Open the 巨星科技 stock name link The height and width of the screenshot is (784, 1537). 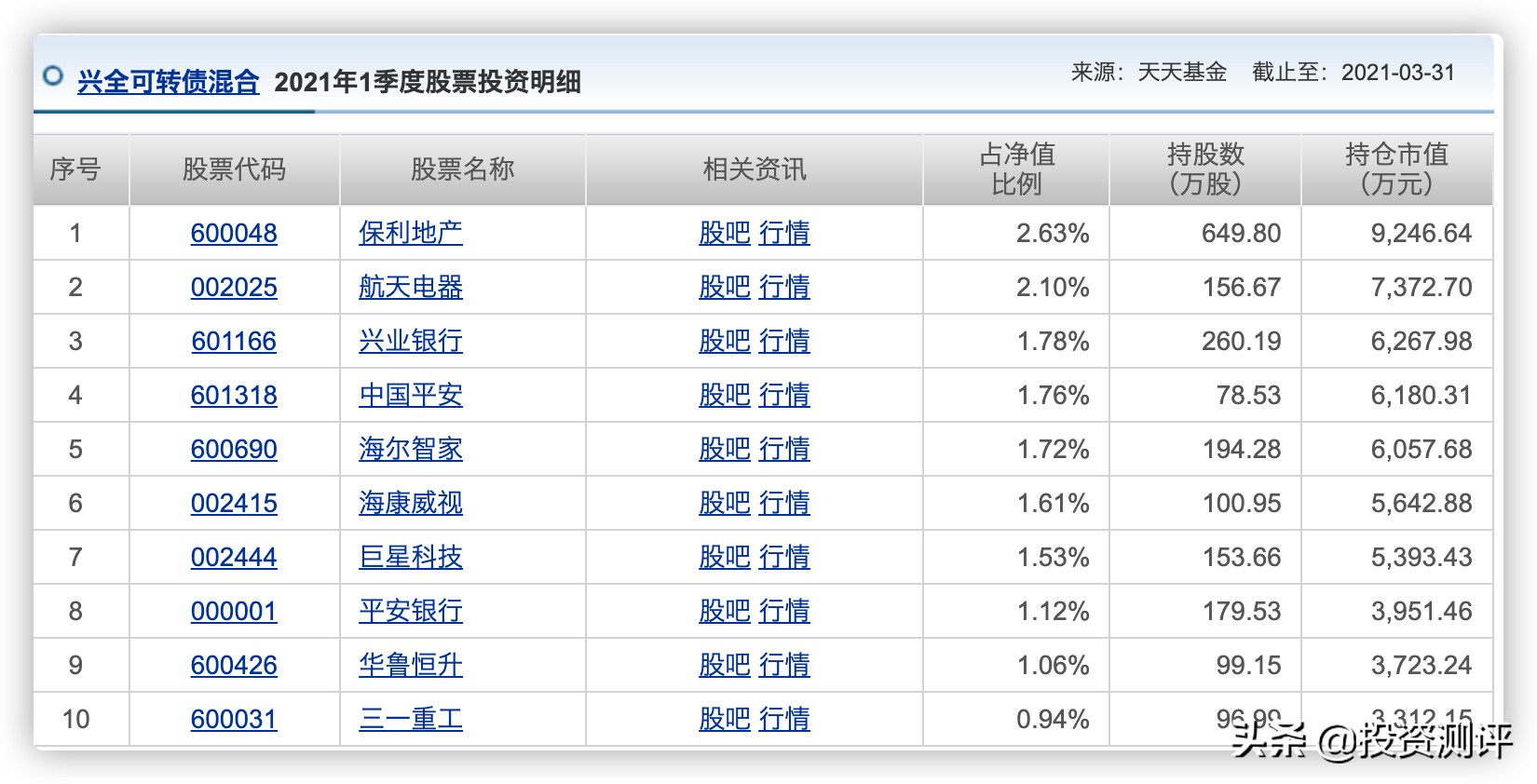pyautogui.click(x=411, y=557)
